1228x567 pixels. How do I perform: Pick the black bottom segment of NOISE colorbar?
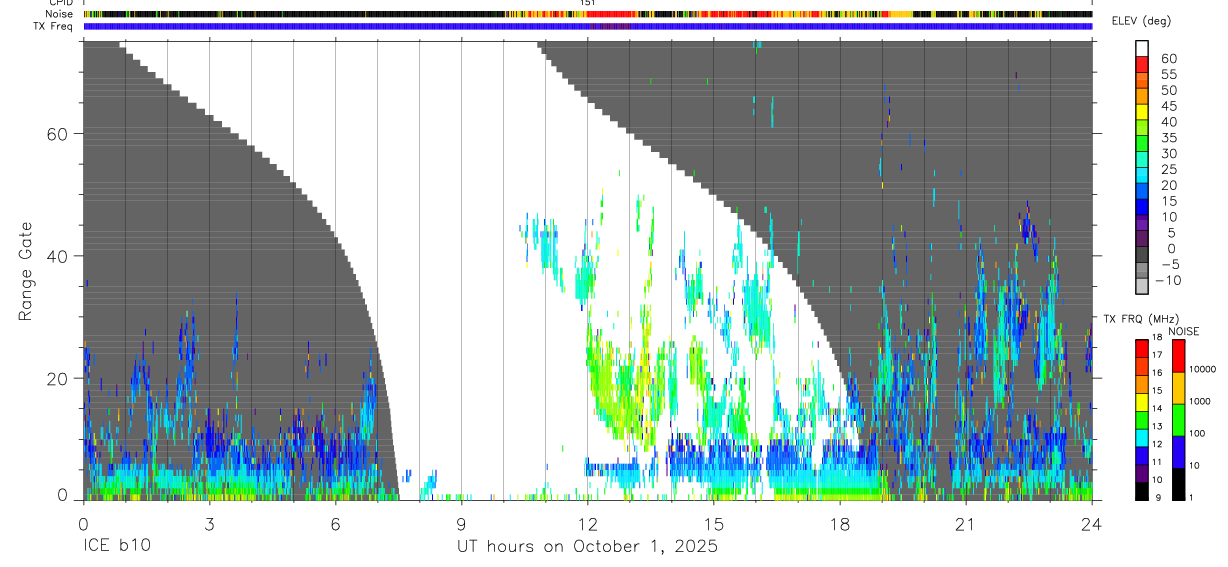[x=1178, y=484]
